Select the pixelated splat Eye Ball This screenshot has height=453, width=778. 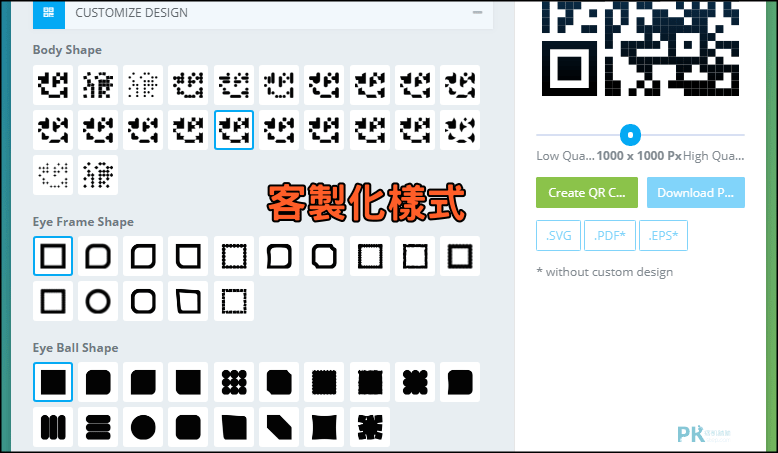point(370,427)
